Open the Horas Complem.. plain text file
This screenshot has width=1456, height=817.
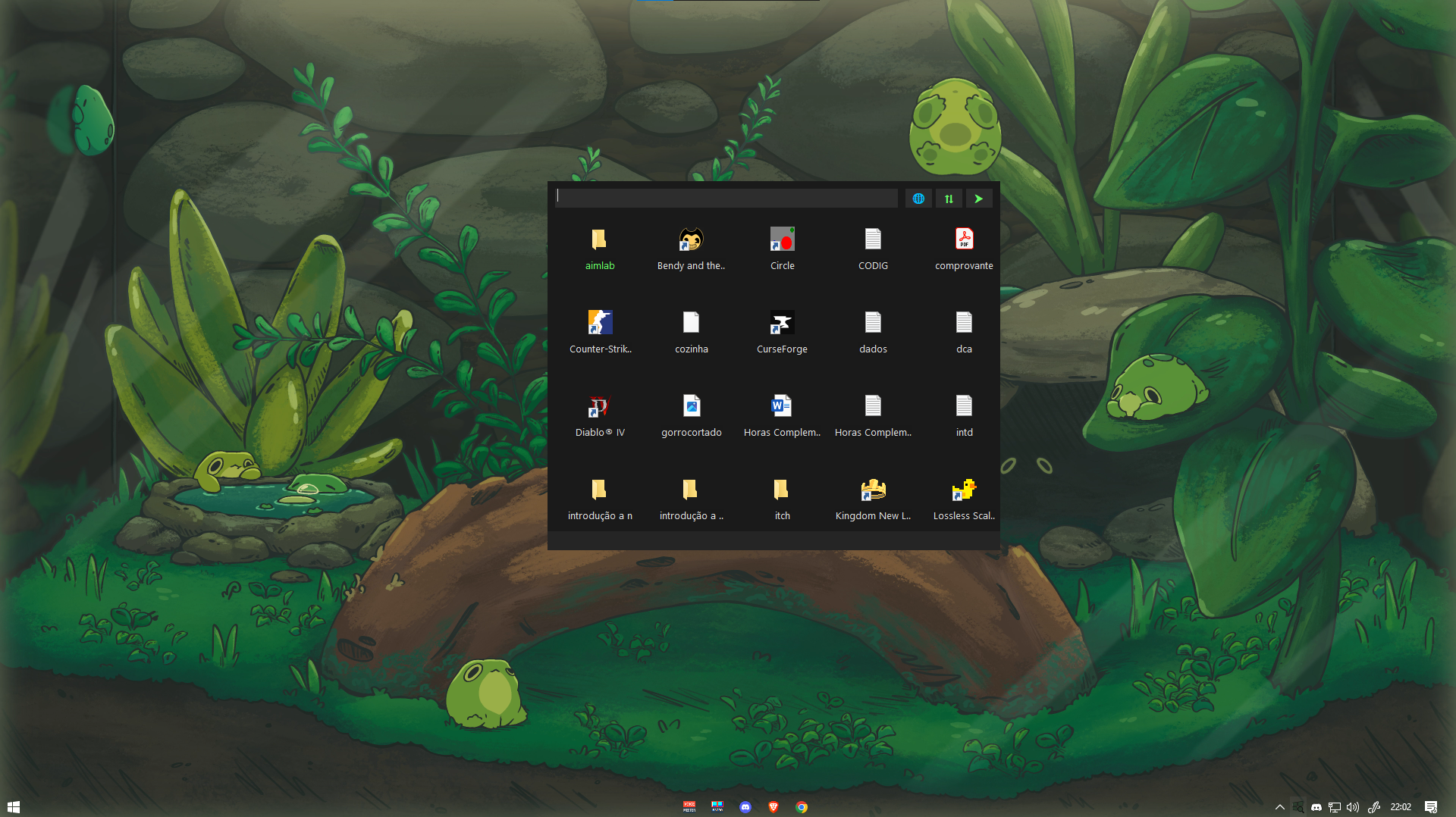pyautogui.click(x=873, y=415)
